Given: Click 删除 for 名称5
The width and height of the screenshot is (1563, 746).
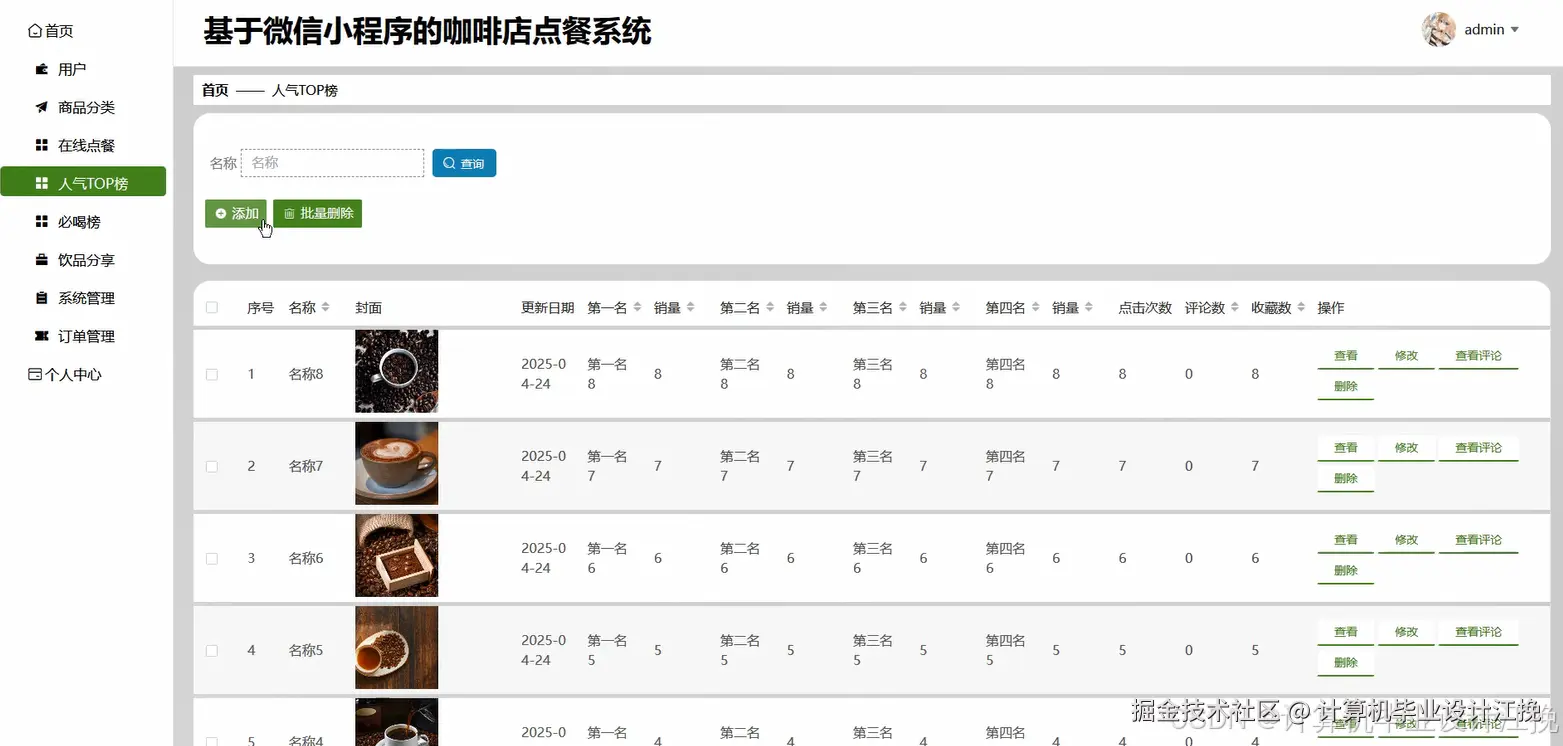Looking at the screenshot, I should point(1345,662).
